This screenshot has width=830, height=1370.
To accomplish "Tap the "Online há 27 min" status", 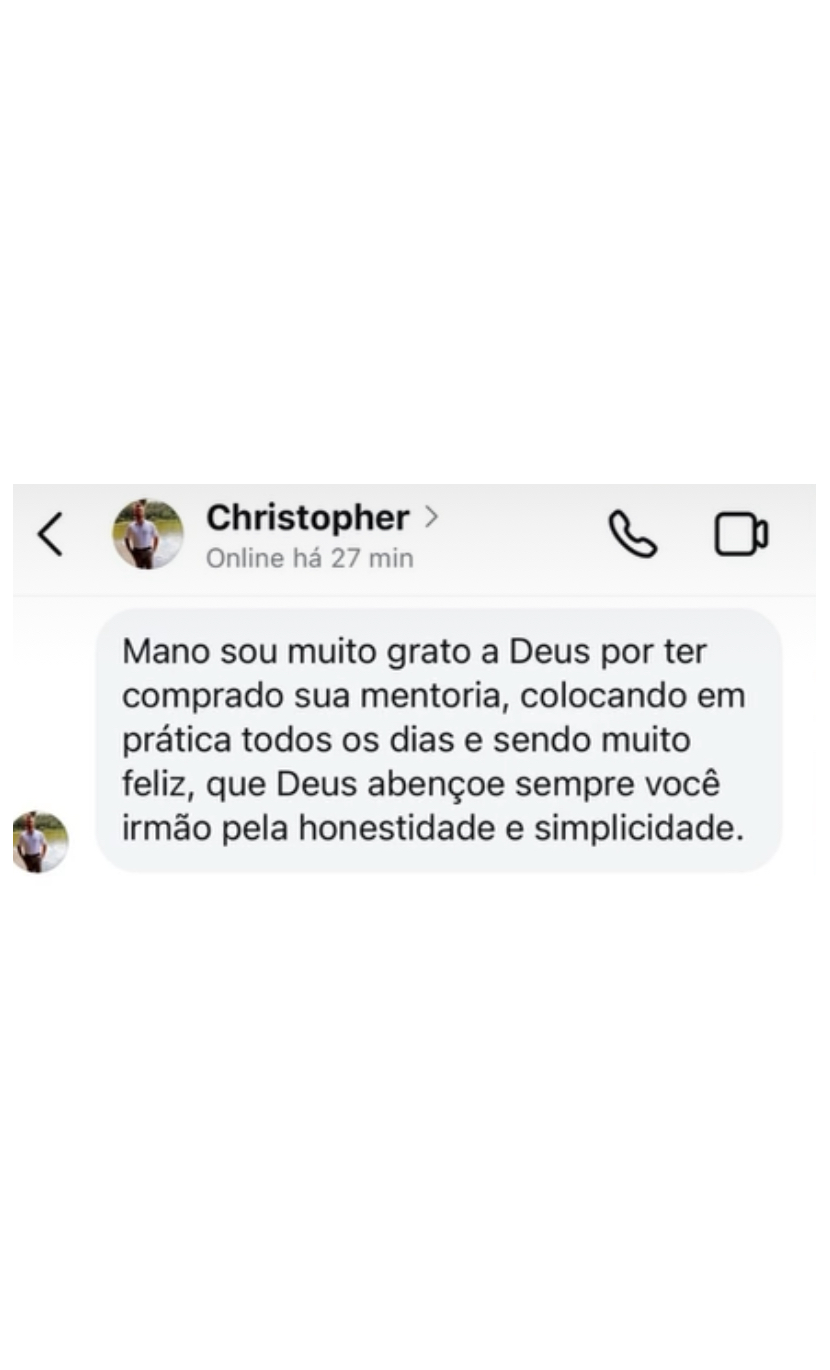I will 309,558.
